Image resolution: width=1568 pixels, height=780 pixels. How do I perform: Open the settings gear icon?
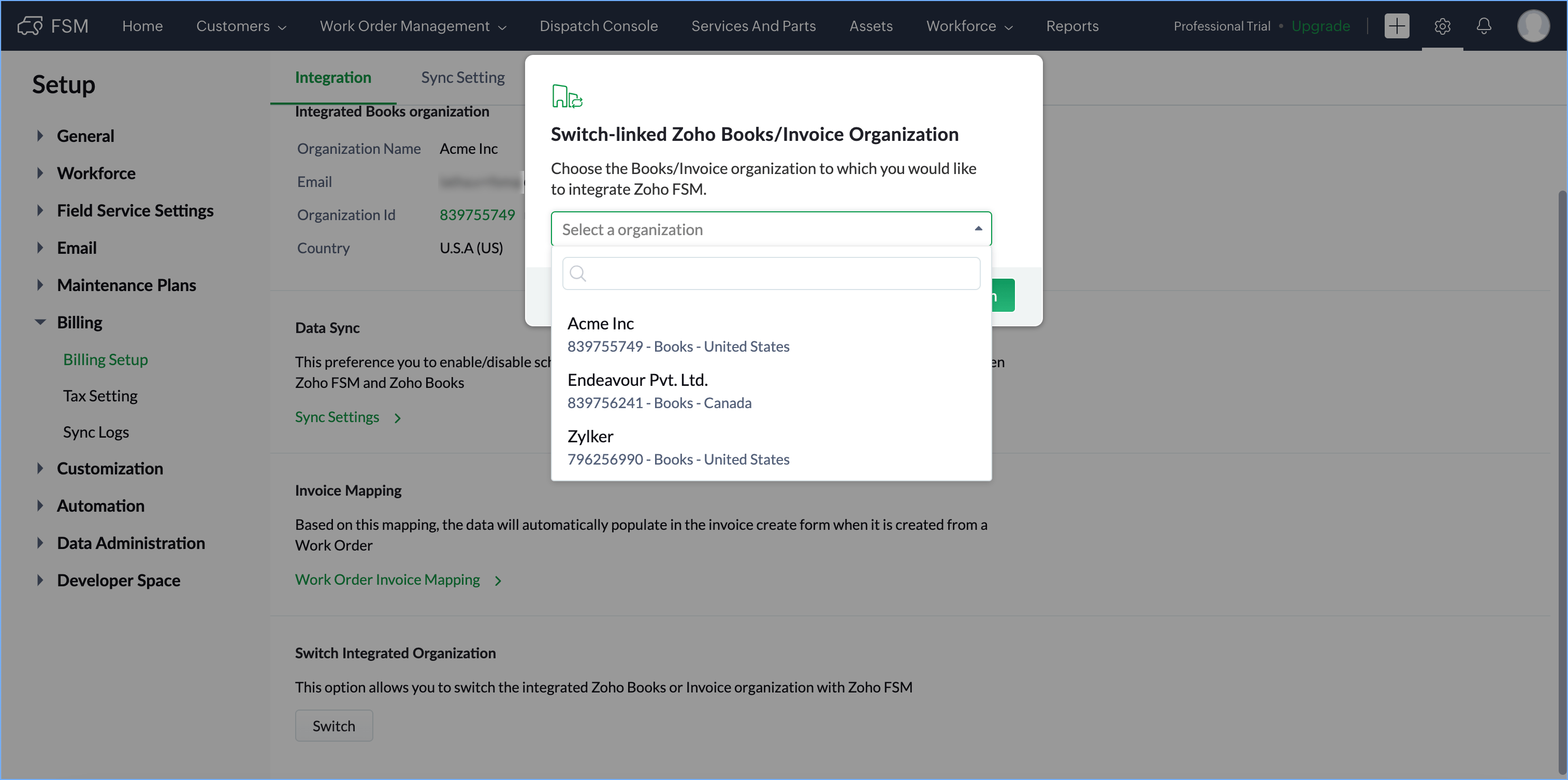[1442, 26]
